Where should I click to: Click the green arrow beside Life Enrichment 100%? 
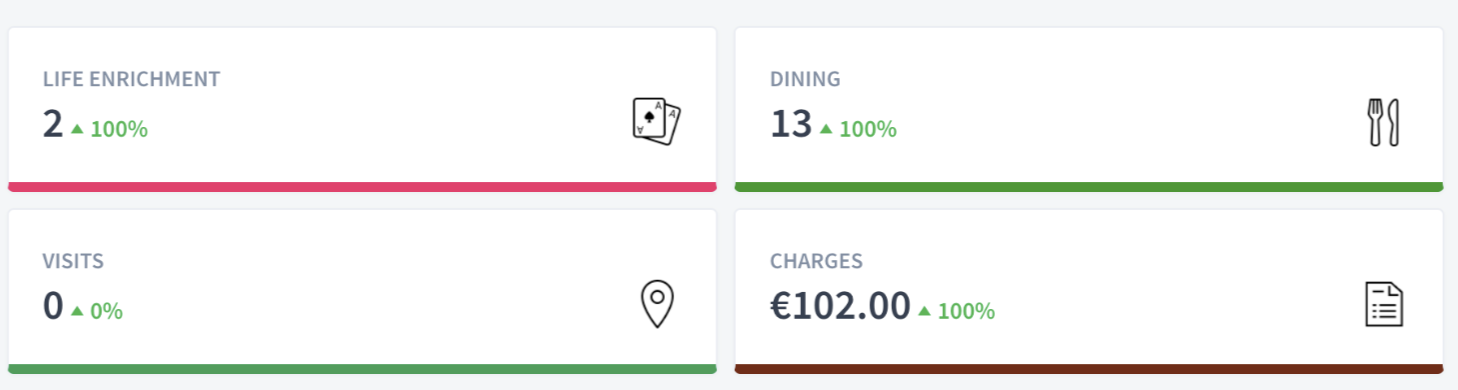(x=77, y=128)
